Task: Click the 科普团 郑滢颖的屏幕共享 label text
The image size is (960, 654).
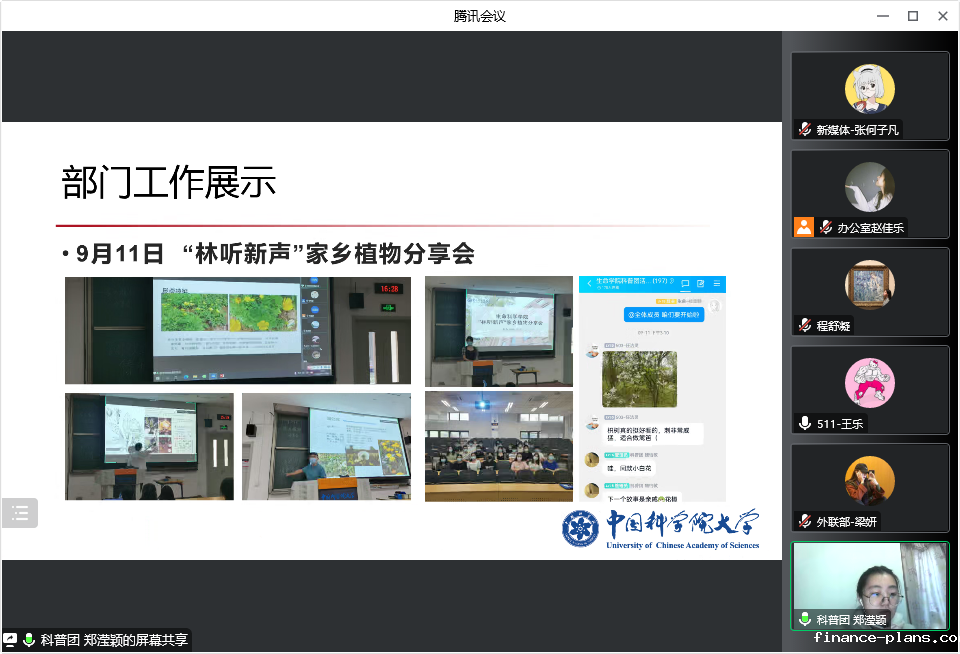Action: [x=114, y=640]
